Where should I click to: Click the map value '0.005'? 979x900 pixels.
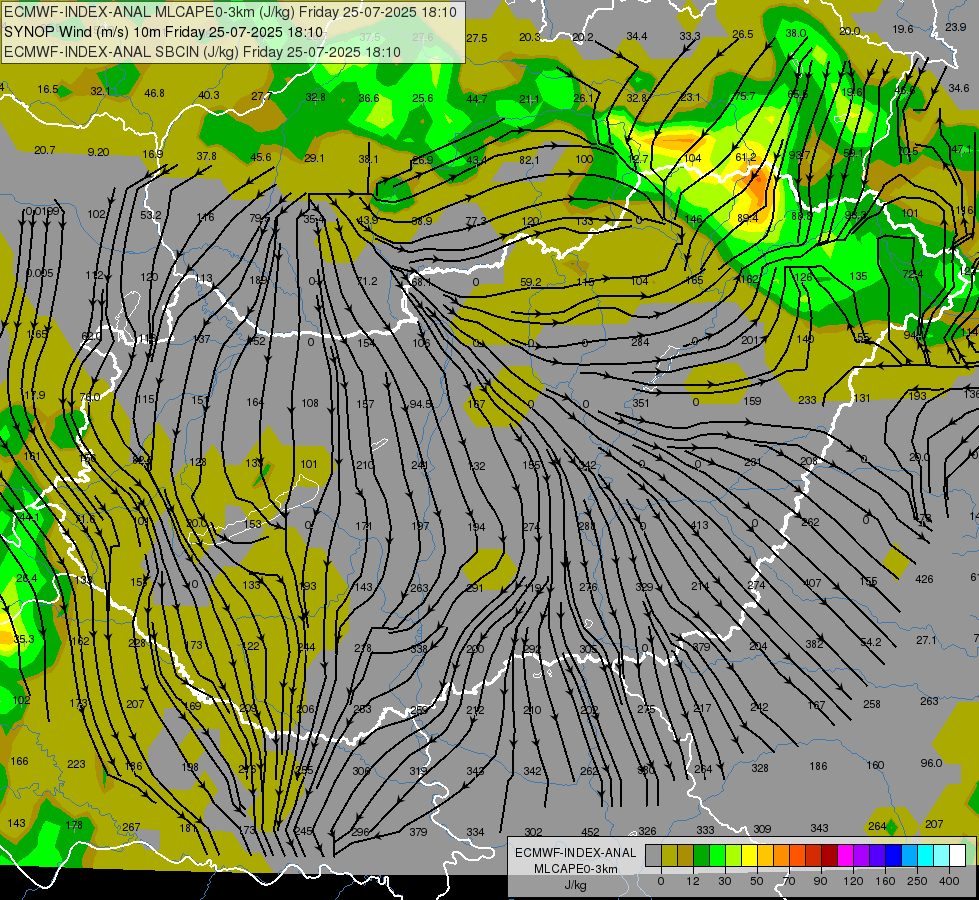tap(39, 273)
